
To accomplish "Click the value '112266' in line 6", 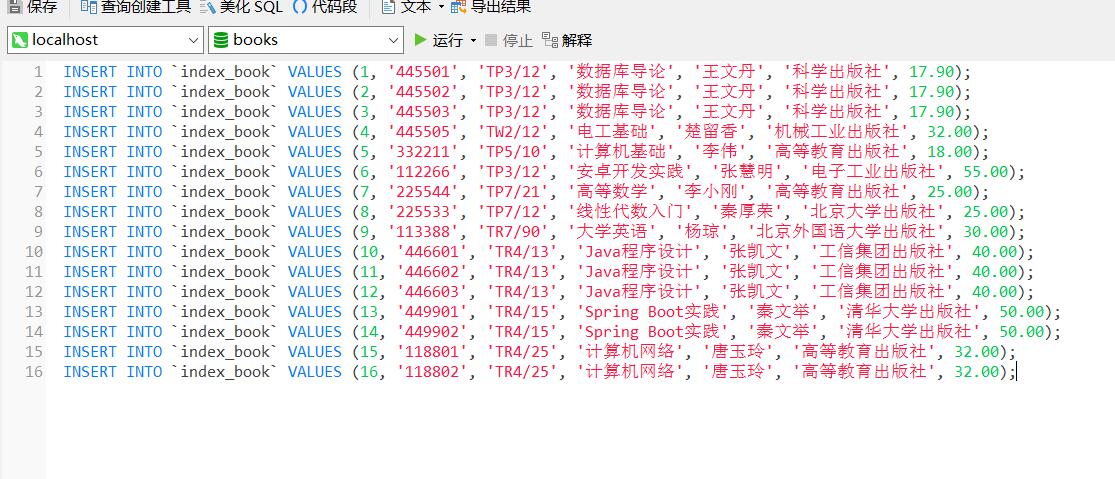I will click(x=424, y=171).
